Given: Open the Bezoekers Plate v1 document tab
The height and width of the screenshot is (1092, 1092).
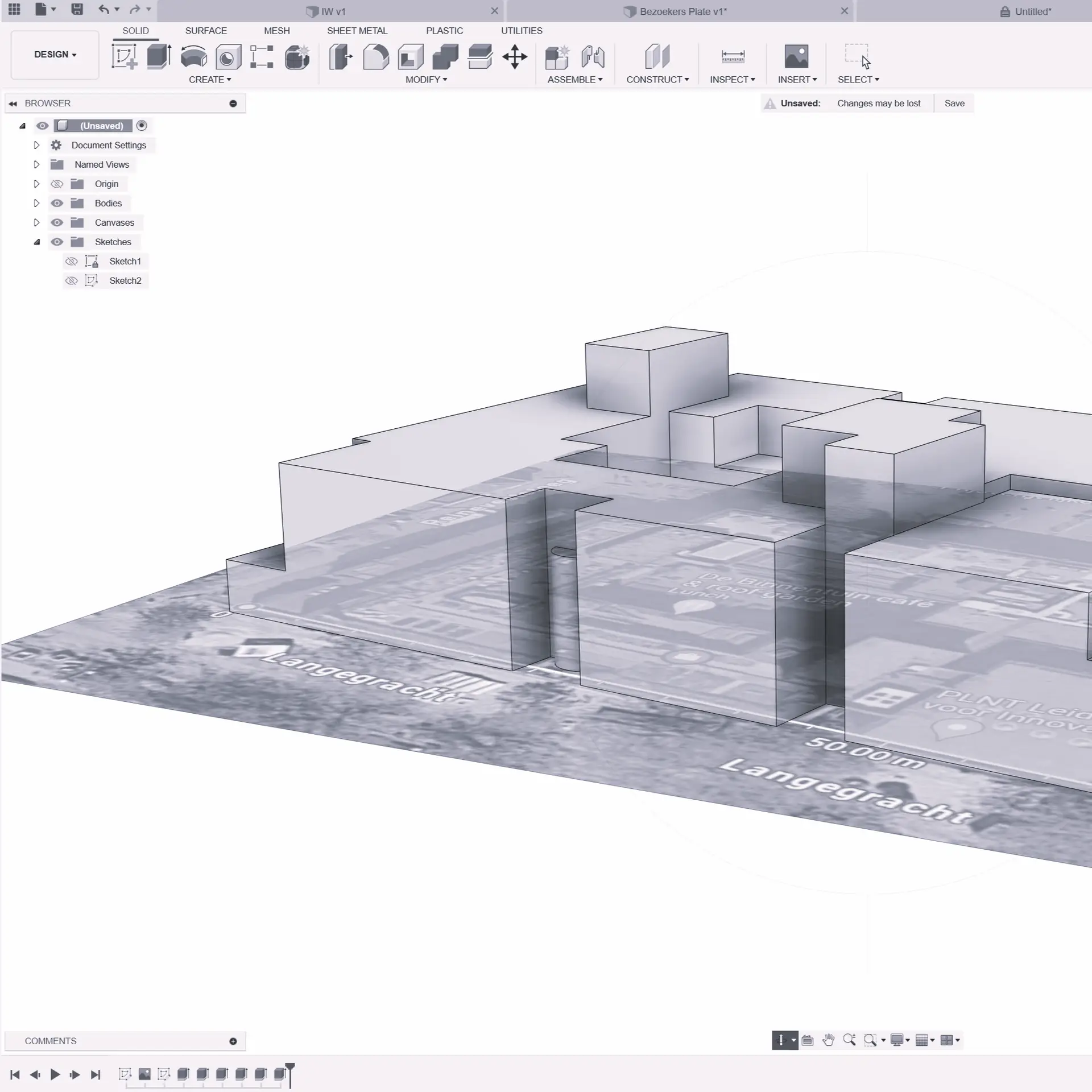Looking at the screenshot, I should (682, 11).
